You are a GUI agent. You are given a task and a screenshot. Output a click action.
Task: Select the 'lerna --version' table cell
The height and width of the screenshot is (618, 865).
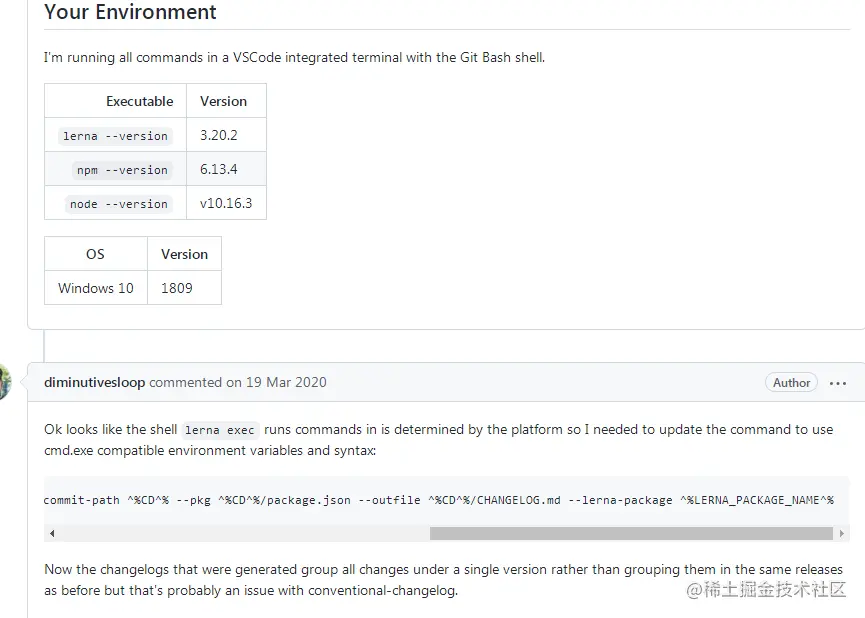pyautogui.click(x=115, y=136)
